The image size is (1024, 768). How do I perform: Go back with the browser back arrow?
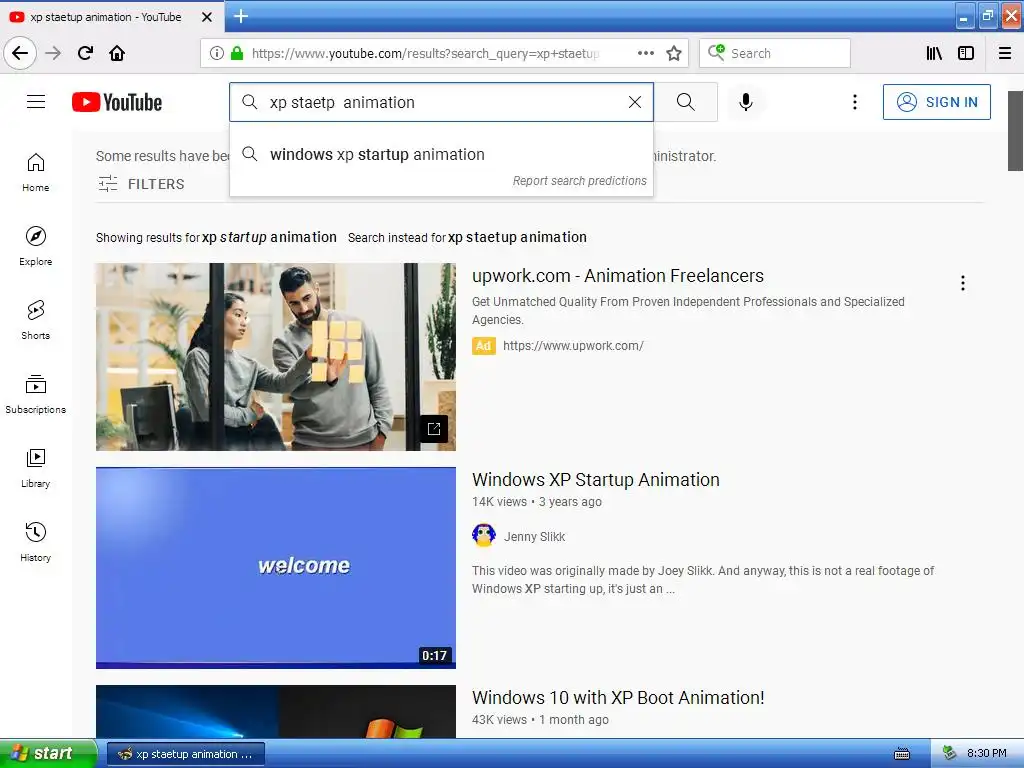pos(20,53)
